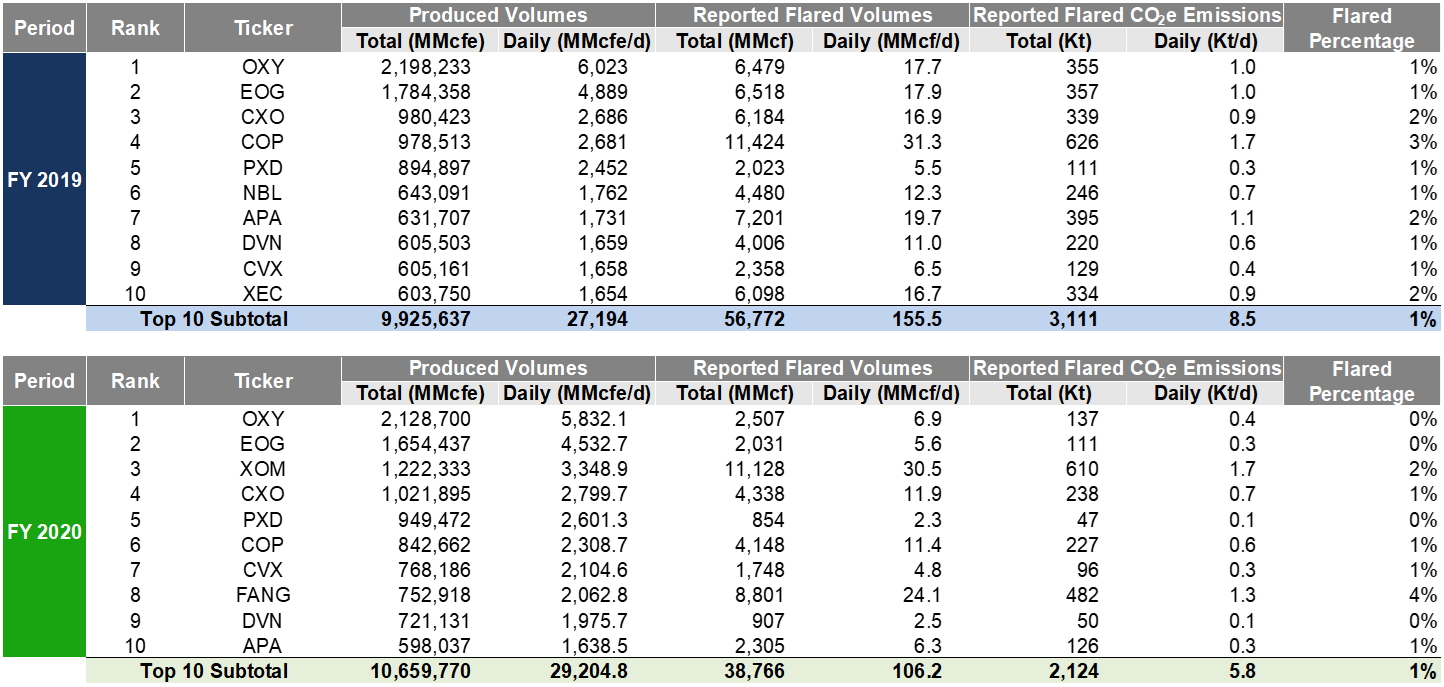
Task: Click the NBL ticker cell
Action: (263, 193)
